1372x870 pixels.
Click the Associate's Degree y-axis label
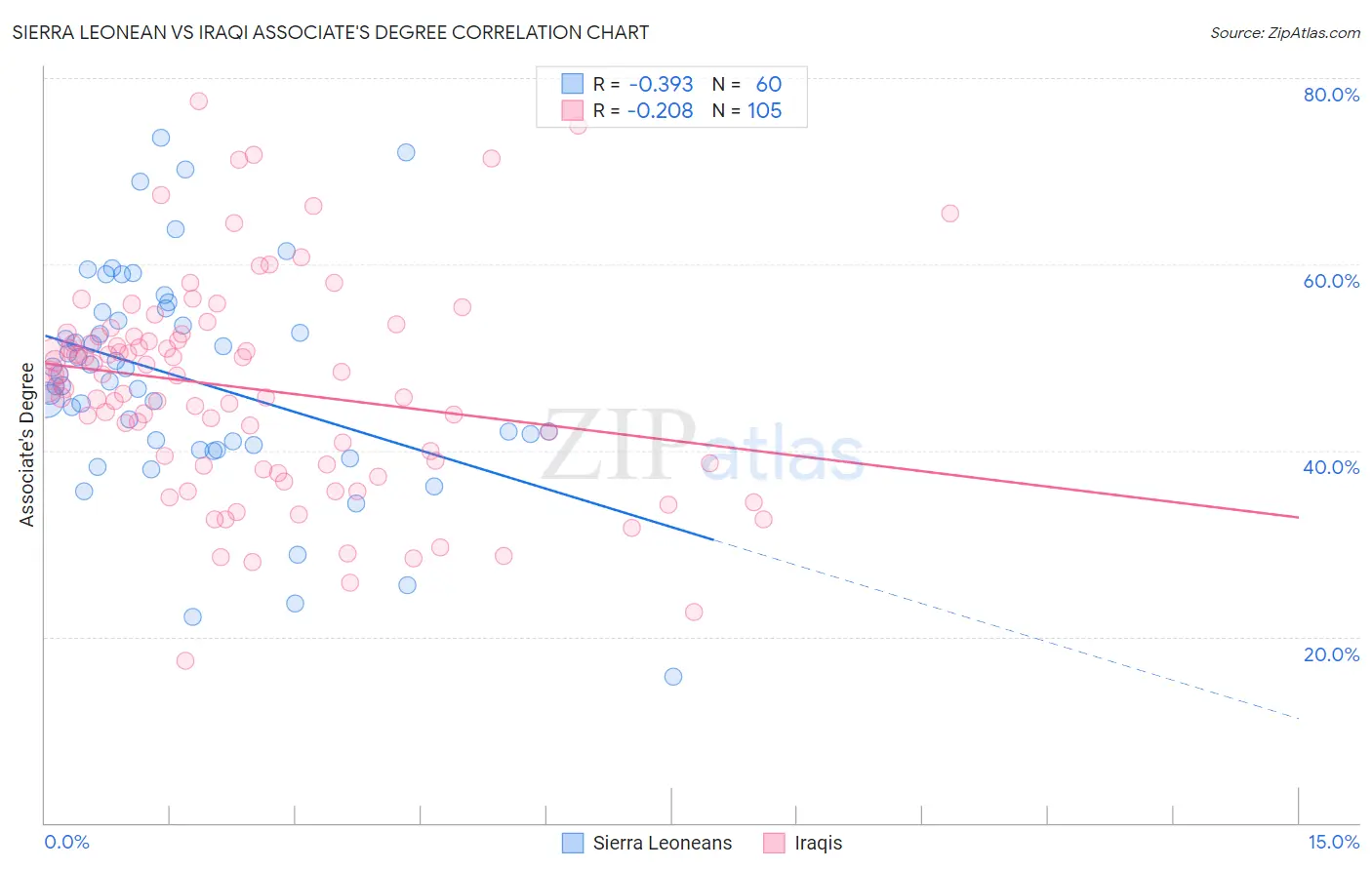[27, 444]
